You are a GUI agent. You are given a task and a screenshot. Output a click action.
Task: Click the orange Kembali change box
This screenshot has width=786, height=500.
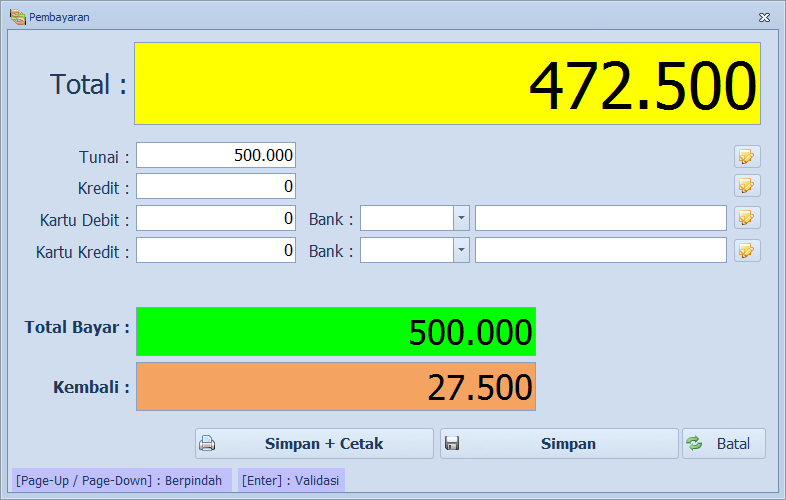[336, 387]
